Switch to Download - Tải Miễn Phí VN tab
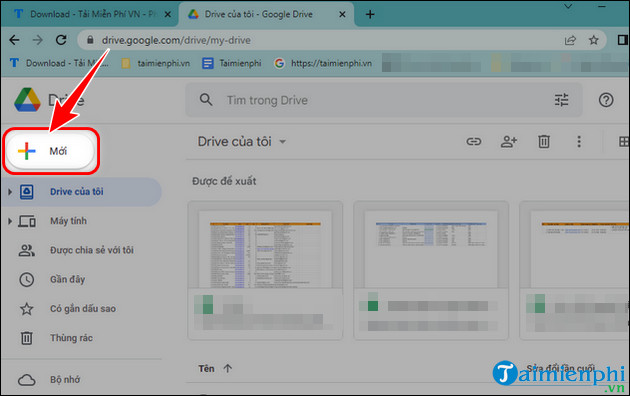The width and height of the screenshot is (630, 396). click(x=87, y=14)
